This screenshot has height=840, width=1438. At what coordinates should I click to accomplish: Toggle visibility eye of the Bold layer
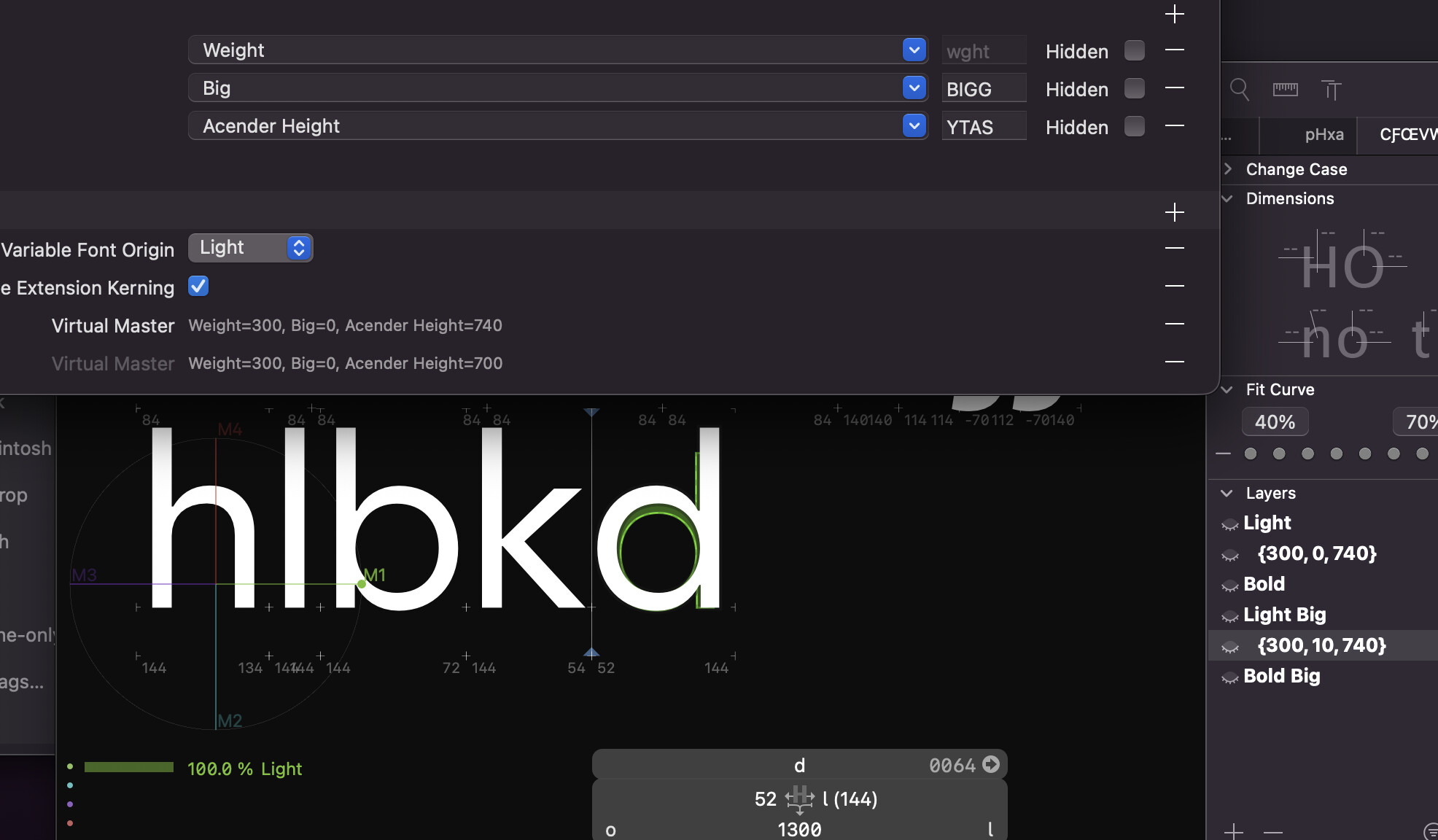[1230, 586]
